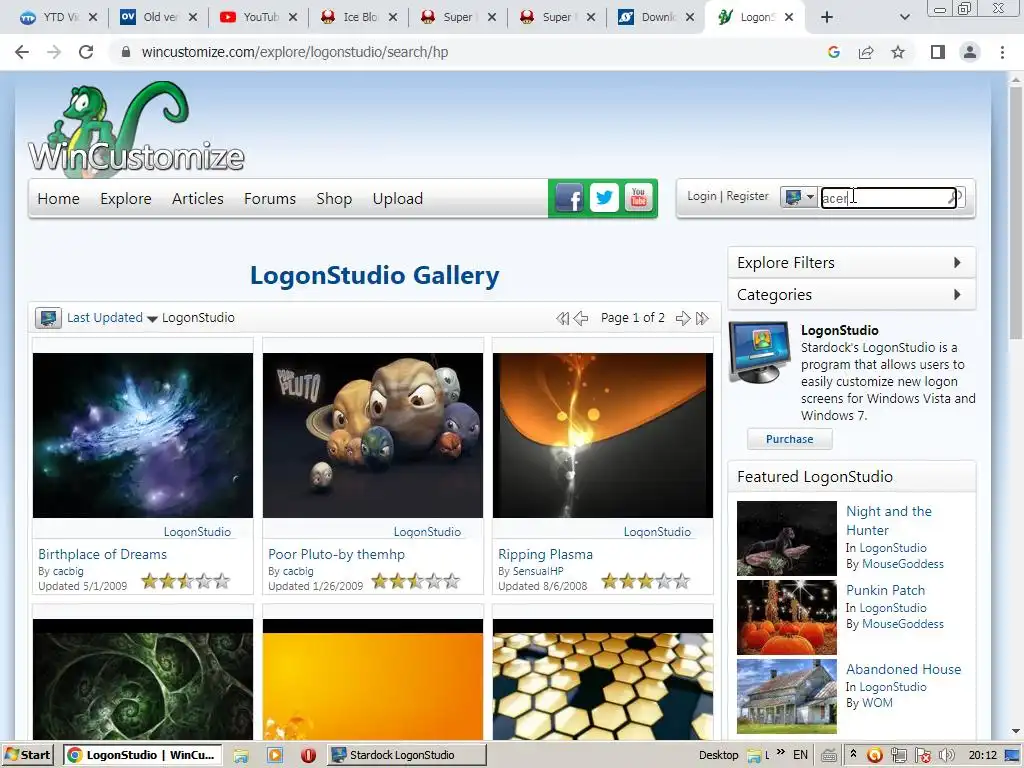Open the Abandoned House featured link

point(904,669)
